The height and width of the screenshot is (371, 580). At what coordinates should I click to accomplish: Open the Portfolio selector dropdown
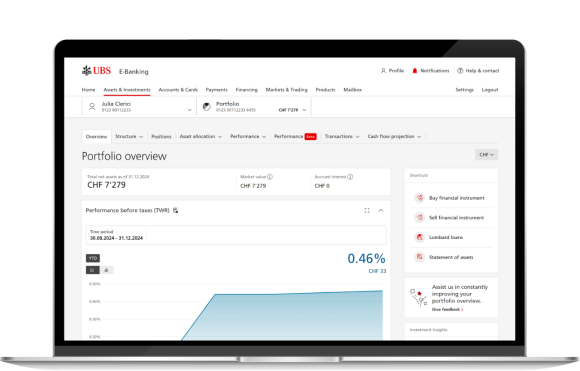click(254, 107)
